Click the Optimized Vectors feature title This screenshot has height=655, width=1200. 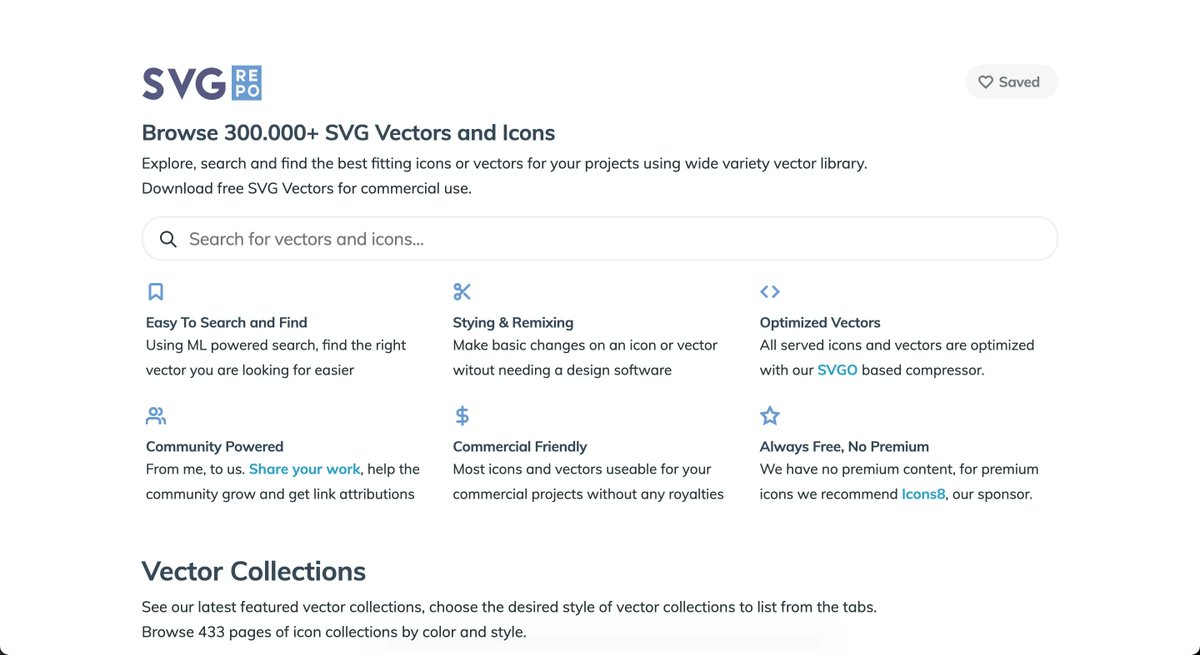820,323
